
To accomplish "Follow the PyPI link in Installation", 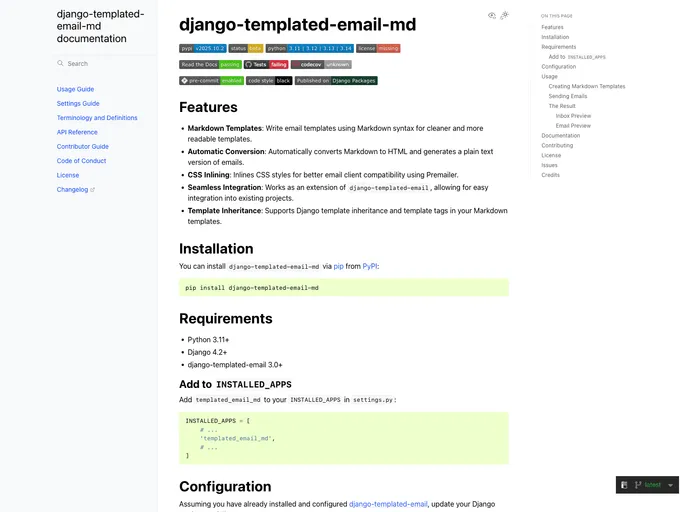I will click(370, 266).
